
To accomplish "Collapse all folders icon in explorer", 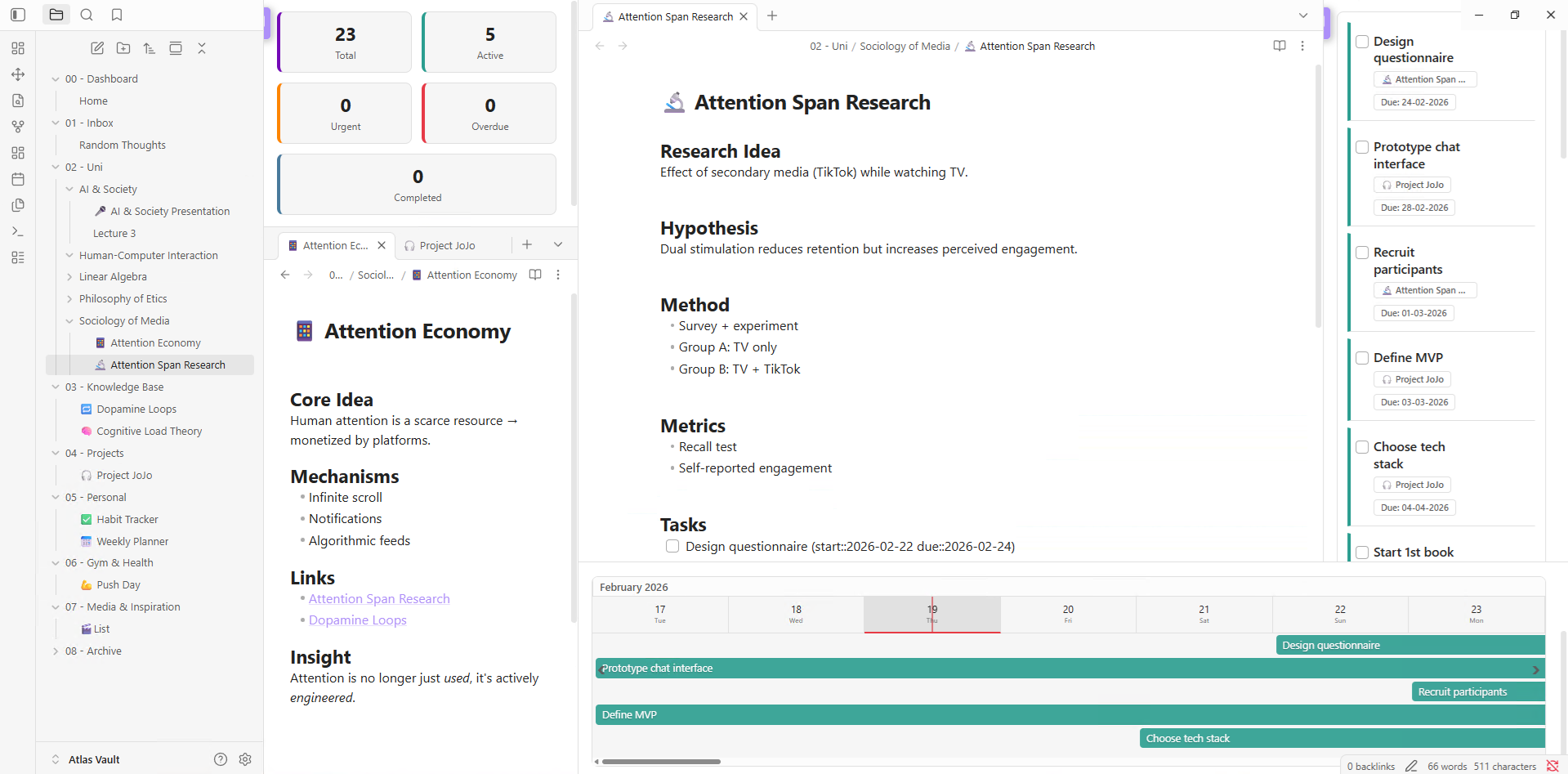I will tap(202, 48).
